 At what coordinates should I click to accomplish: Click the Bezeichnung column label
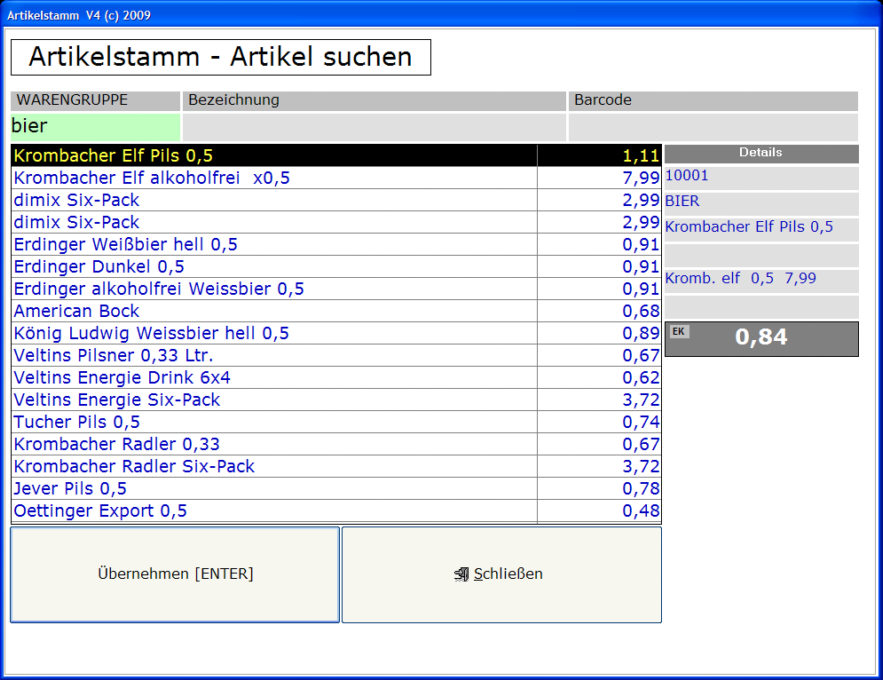pyautogui.click(x=374, y=101)
